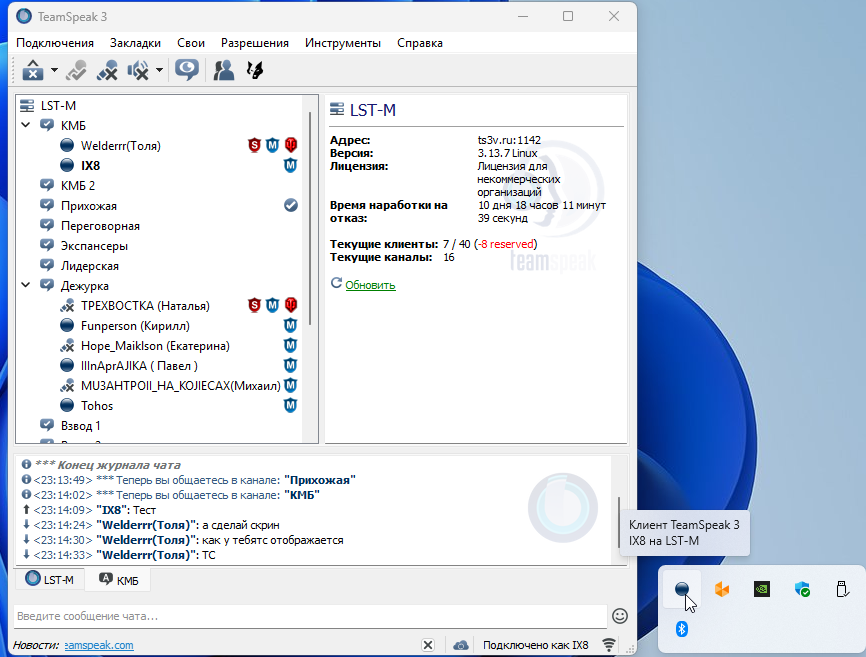Image resolution: width=866 pixels, height=657 pixels.
Task: Toggle the away status toolbar icon
Action: pos(76,70)
